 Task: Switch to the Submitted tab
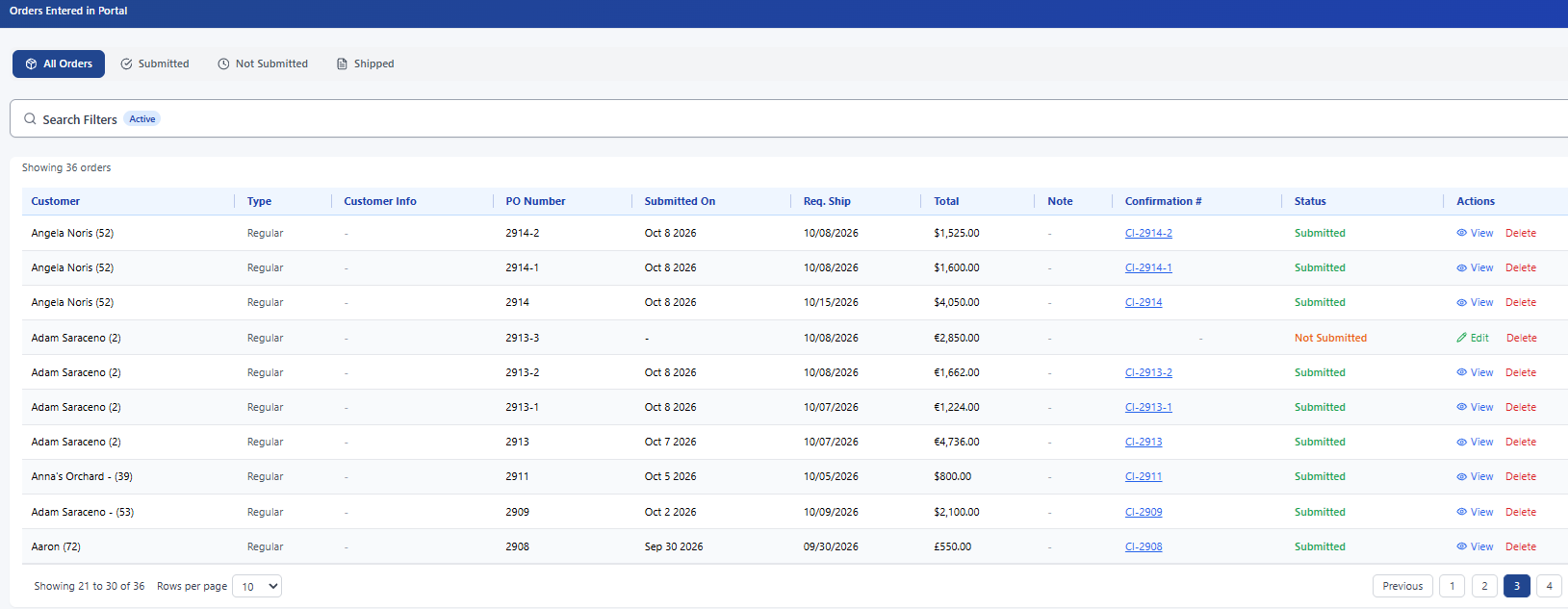coord(155,63)
